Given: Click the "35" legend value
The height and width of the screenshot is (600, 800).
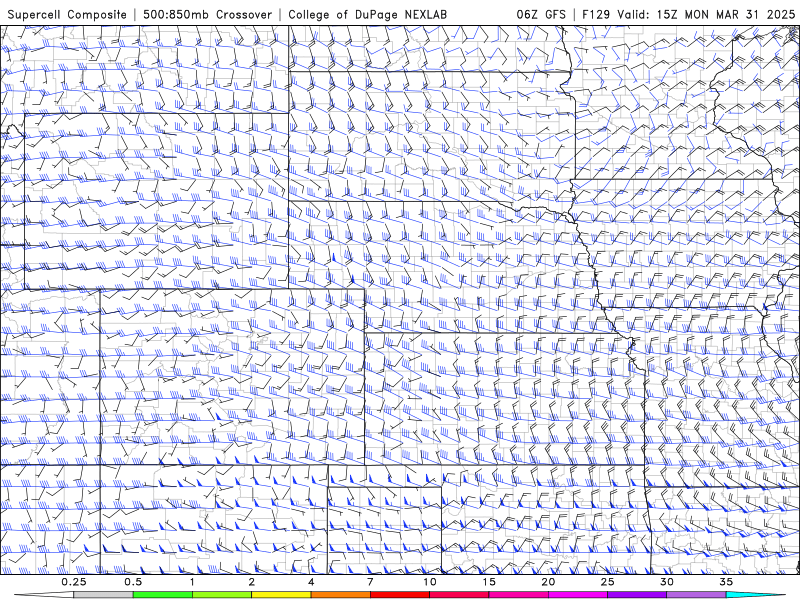Looking at the screenshot, I should pos(726,582).
